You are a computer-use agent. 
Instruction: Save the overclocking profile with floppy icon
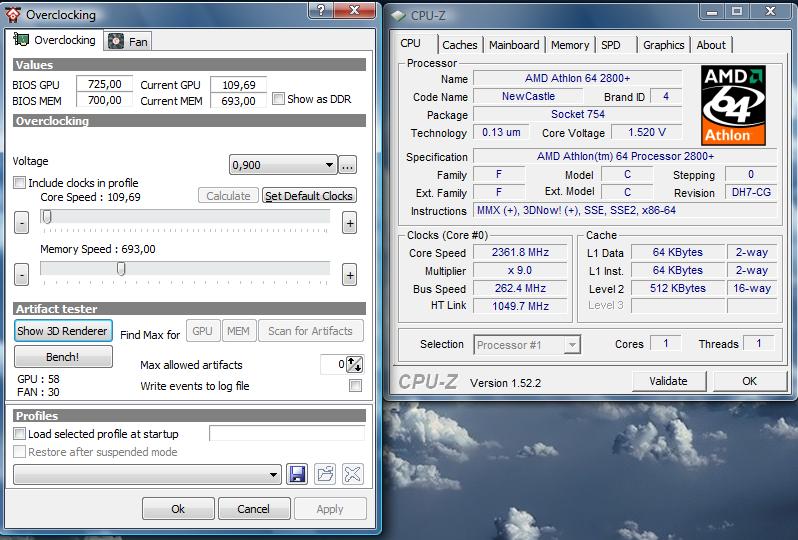[x=297, y=474]
